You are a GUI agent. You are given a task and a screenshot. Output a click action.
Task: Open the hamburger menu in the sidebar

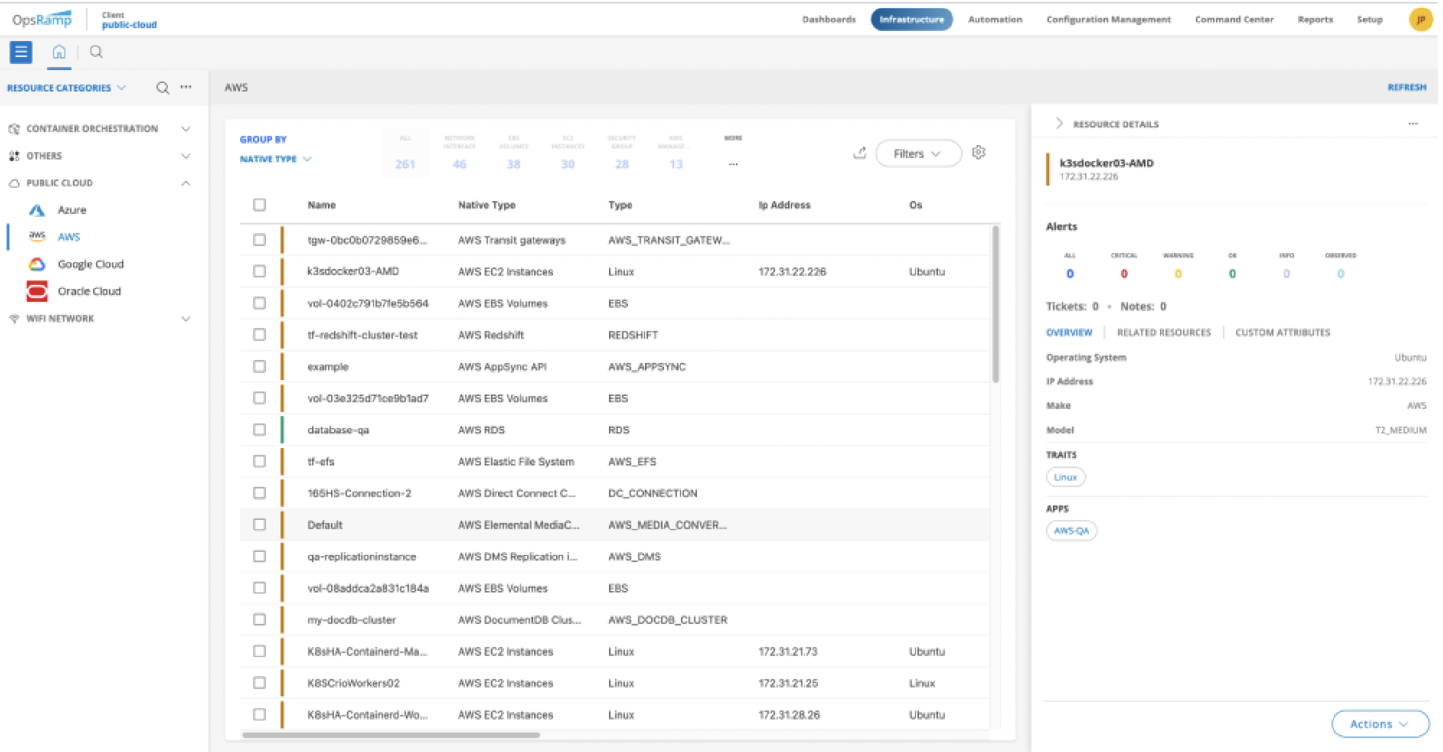[20, 51]
